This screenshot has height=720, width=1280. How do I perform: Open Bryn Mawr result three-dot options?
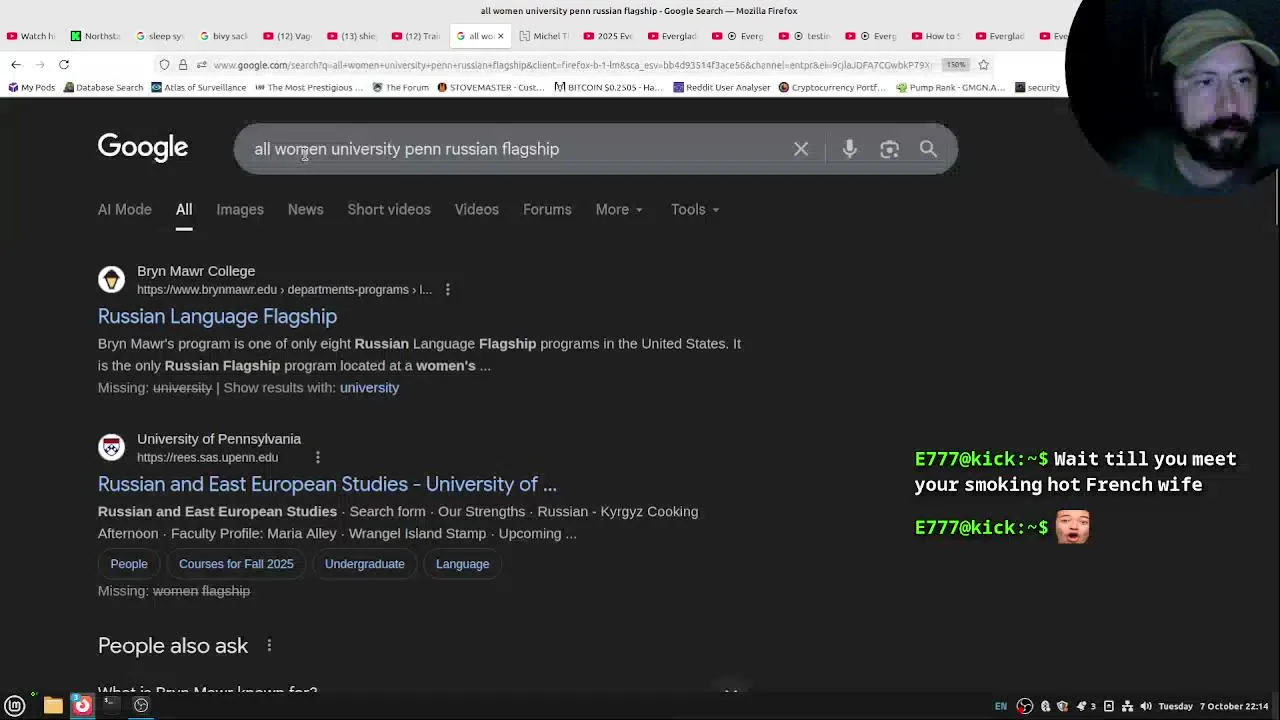click(447, 290)
